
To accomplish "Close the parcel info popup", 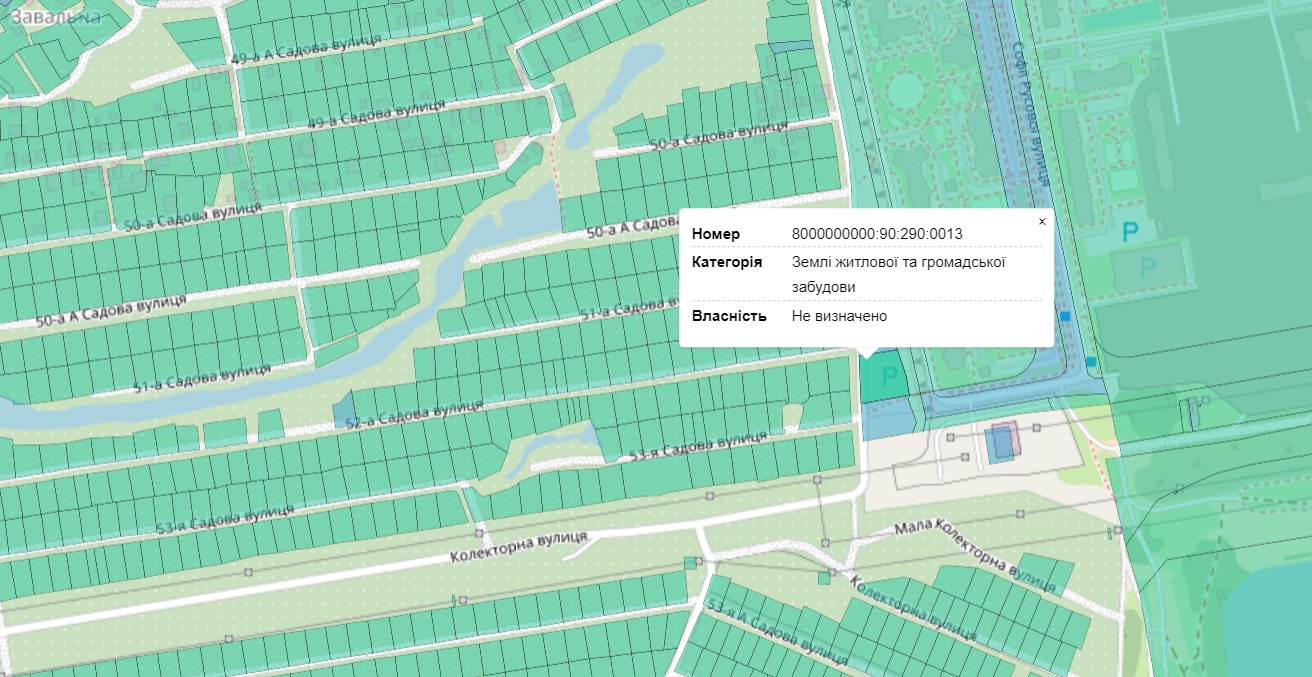I will (1042, 222).
